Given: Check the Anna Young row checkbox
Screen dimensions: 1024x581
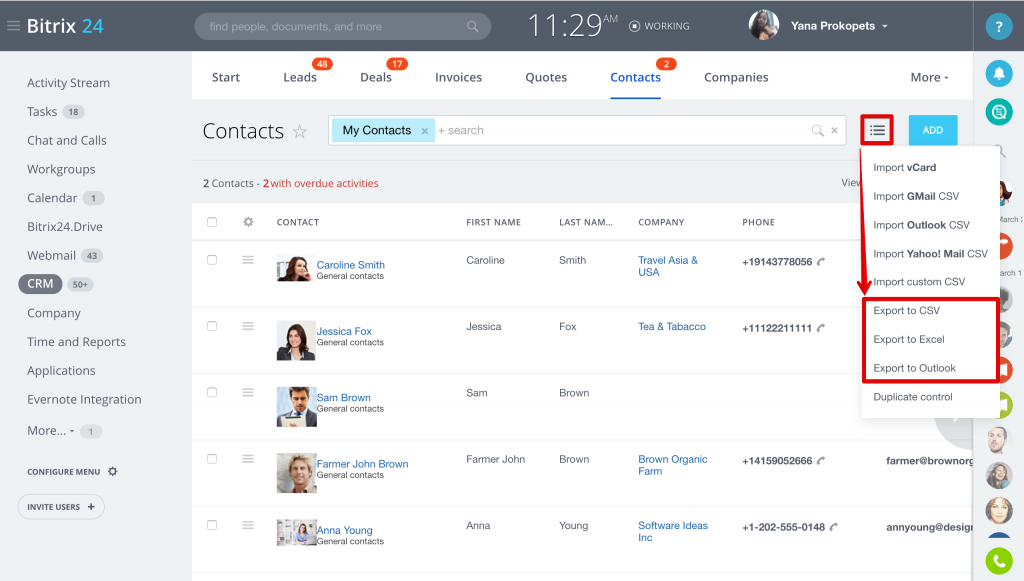Looking at the screenshot, I should point(212,525).
